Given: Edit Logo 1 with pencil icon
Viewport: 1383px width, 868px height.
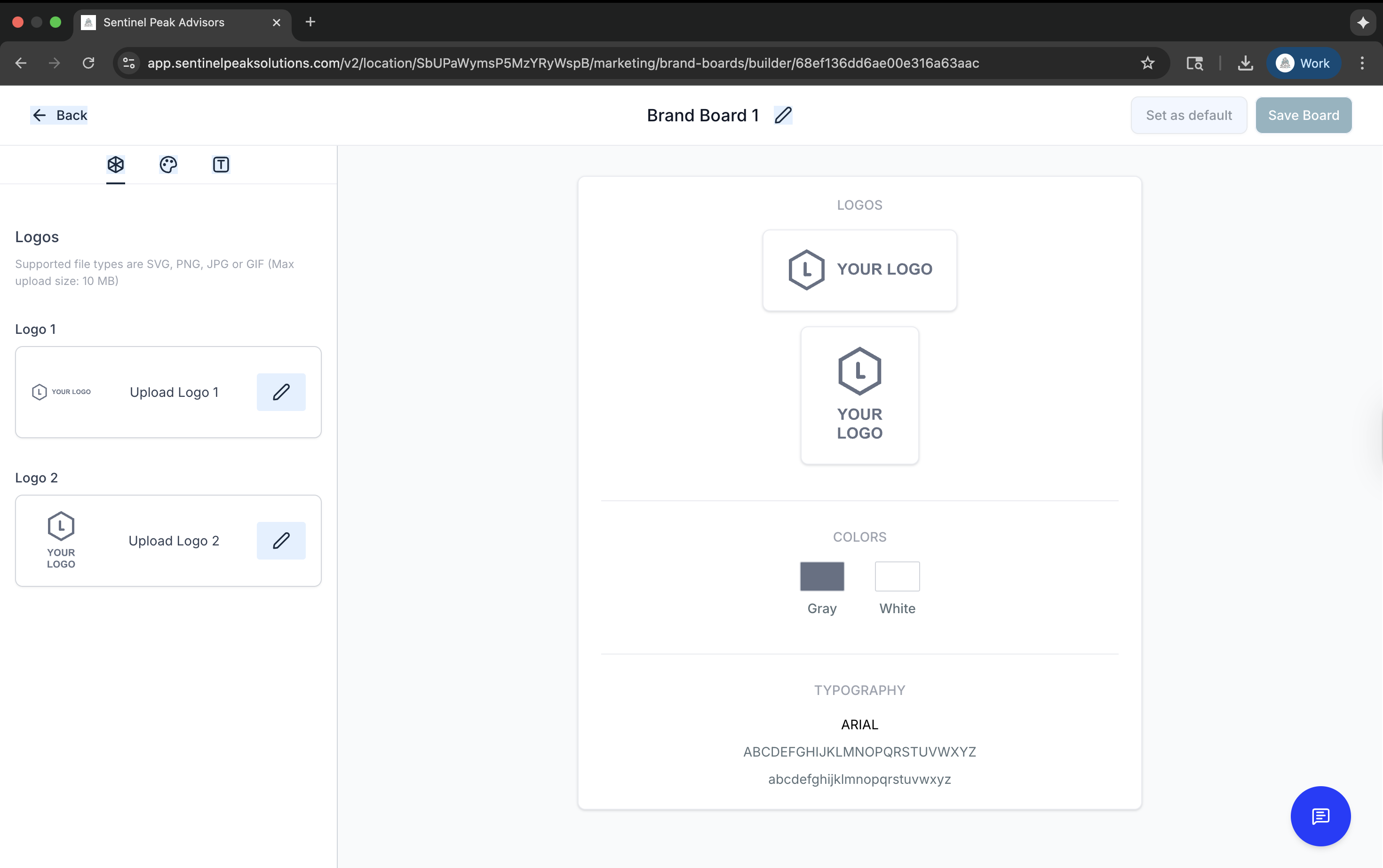Looking at the screenshot, I should pyautogui.click(x=281, y=392).
